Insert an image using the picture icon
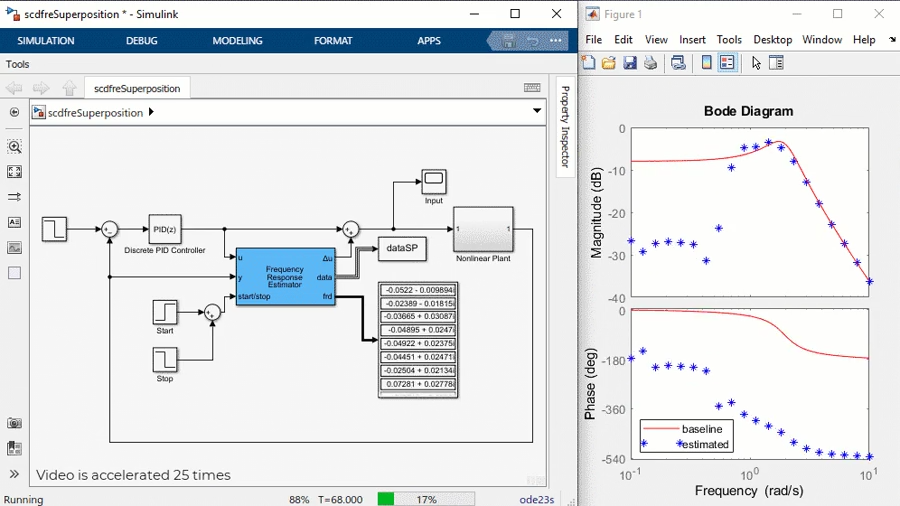The width and height of the screenshot is (900, 506). coord(14,247)
